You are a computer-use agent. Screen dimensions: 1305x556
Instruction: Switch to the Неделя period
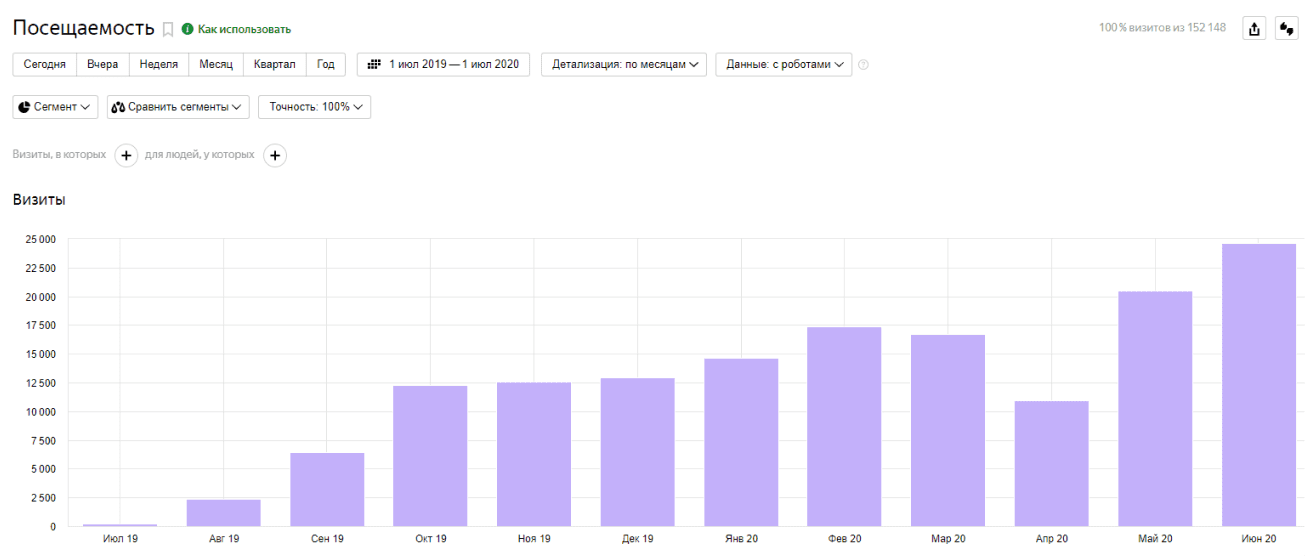click(159, 64)
